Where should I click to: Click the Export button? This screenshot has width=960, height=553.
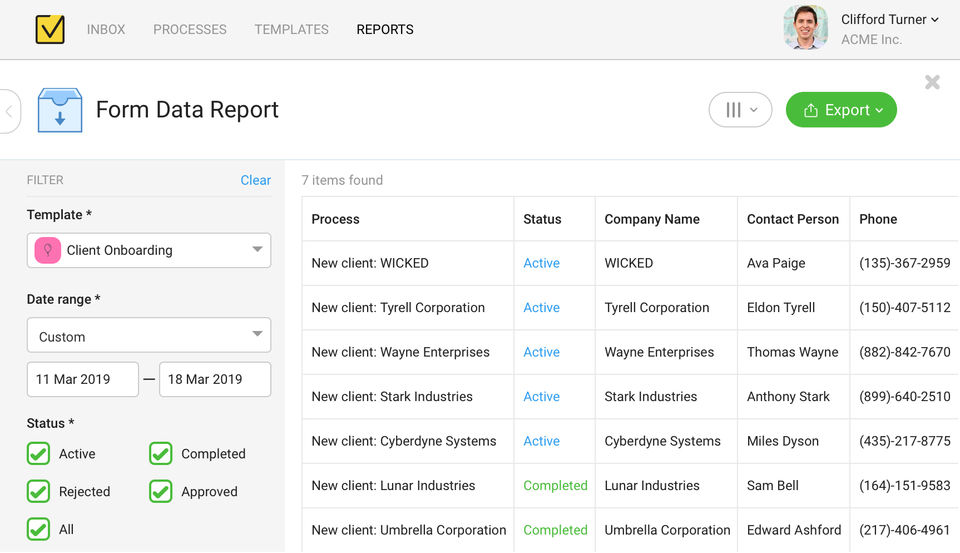point(841,110)
